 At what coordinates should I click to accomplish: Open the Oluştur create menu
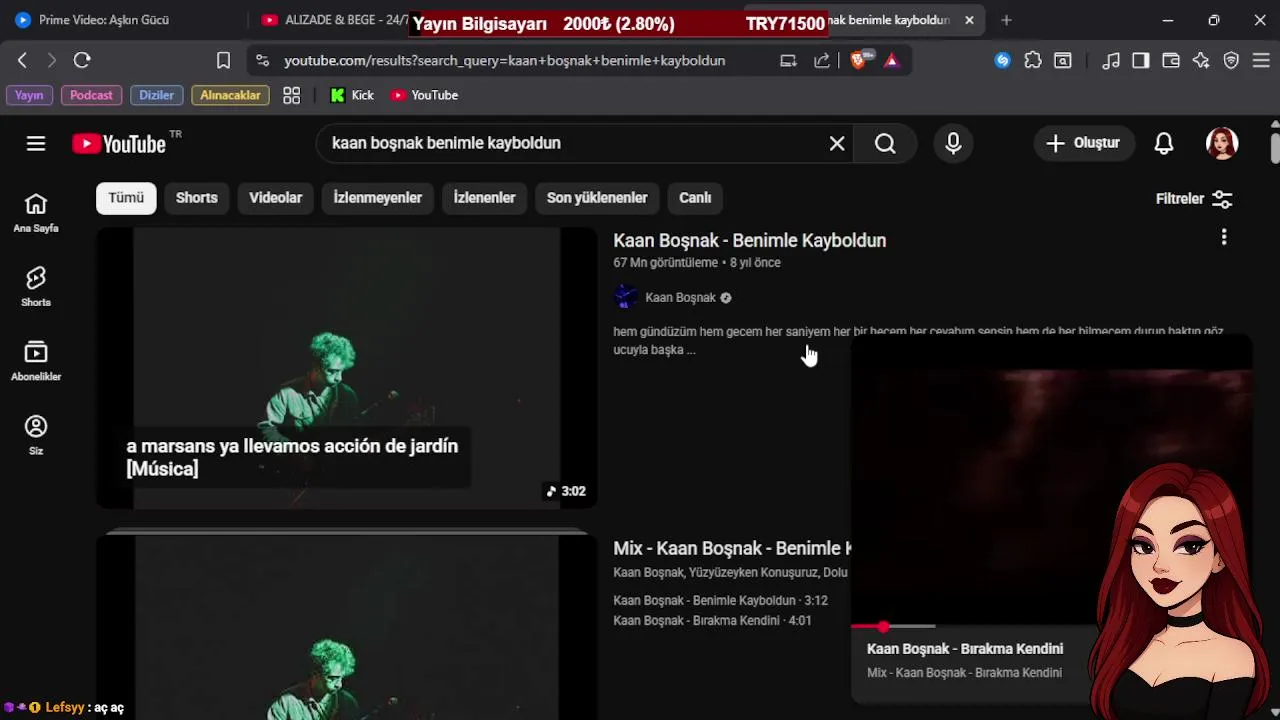[x=1083, y=143]
